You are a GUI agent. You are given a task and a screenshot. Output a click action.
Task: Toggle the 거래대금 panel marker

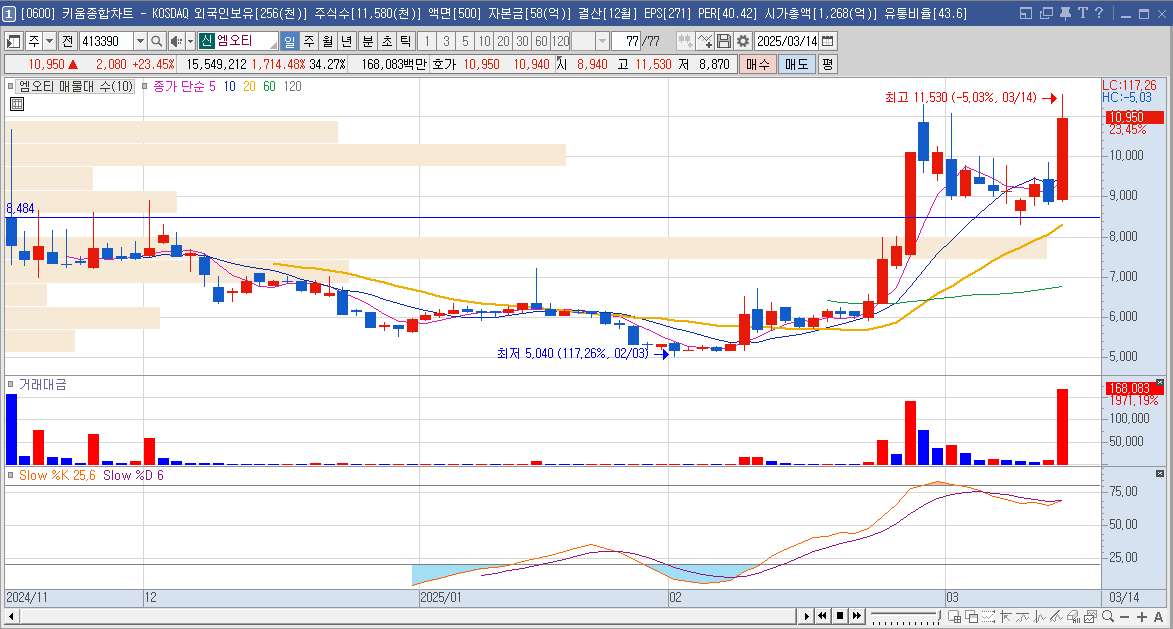10,384
